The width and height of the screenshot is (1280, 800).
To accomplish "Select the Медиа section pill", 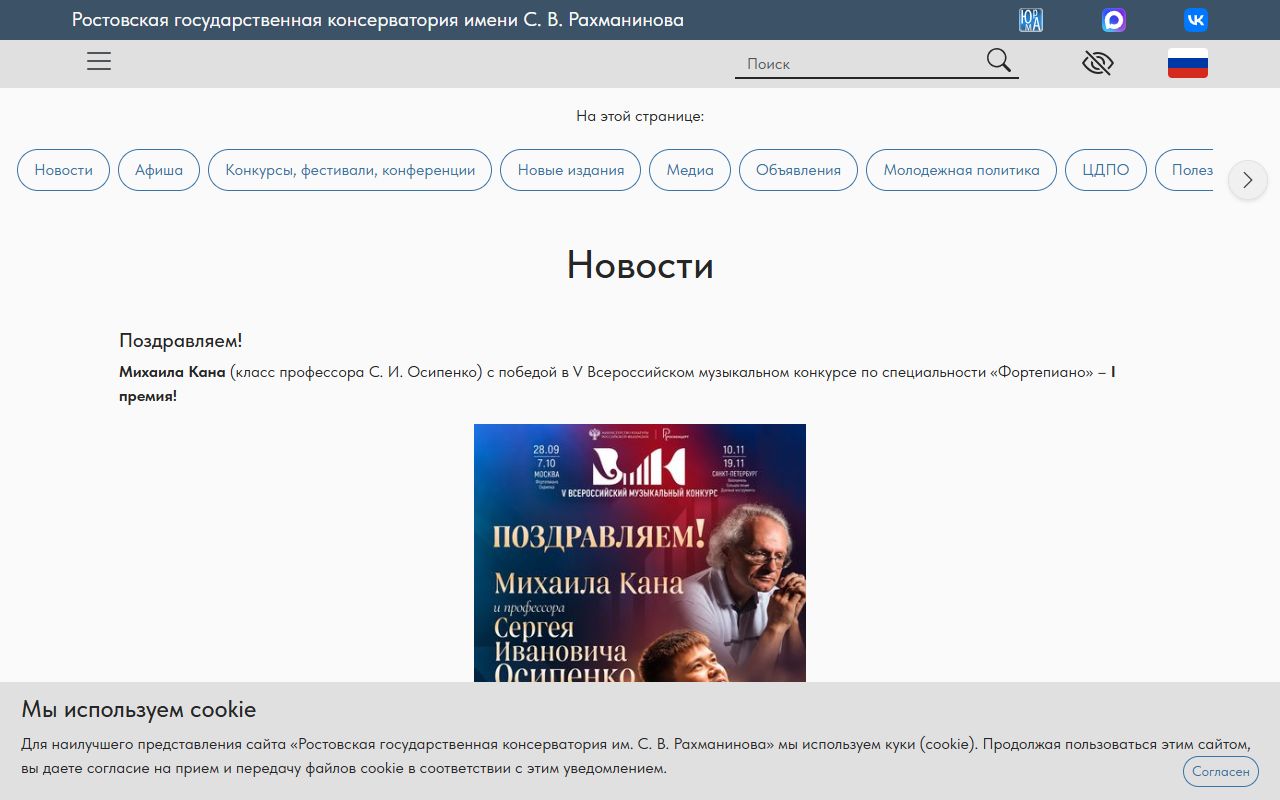I will (x=690, y=170).
